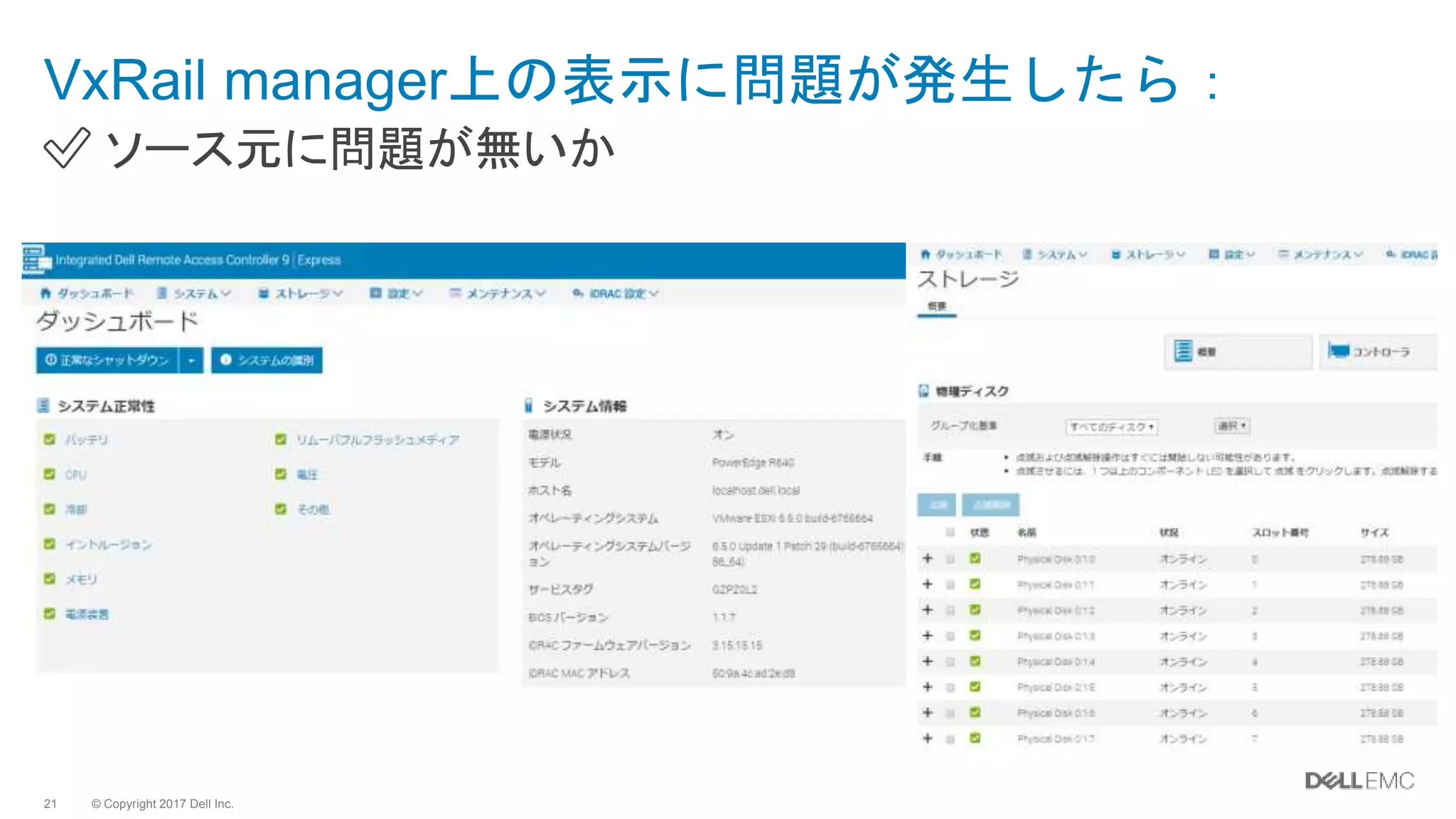Open the 設定 menu in dashboard nav
Image resolution: width=1456 pixels, height=819 pixels.
click(x=396, y=293)
